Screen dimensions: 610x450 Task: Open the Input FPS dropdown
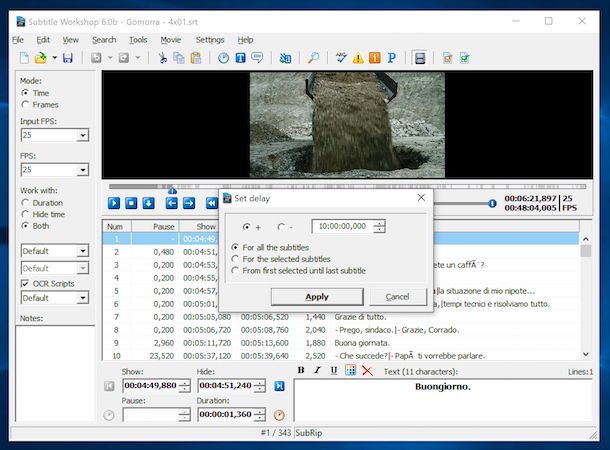(82, 135)
